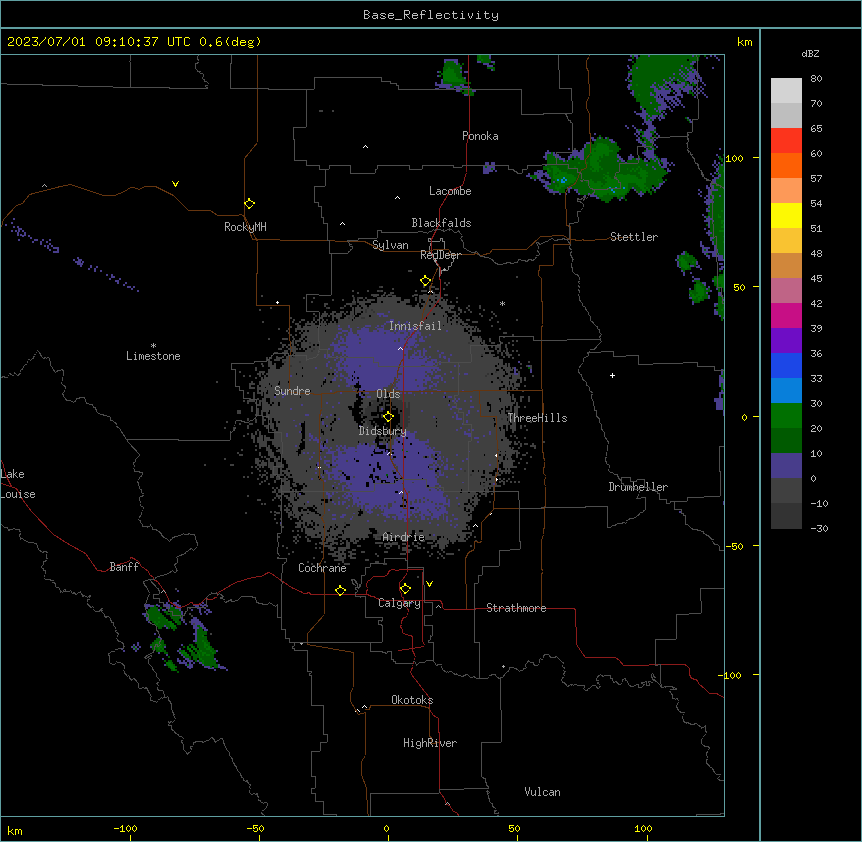Click the 2023/07/01 09:10:37 UTC timestamp
The width and height of the screenshot is (862, 842).
click(98, 42)
